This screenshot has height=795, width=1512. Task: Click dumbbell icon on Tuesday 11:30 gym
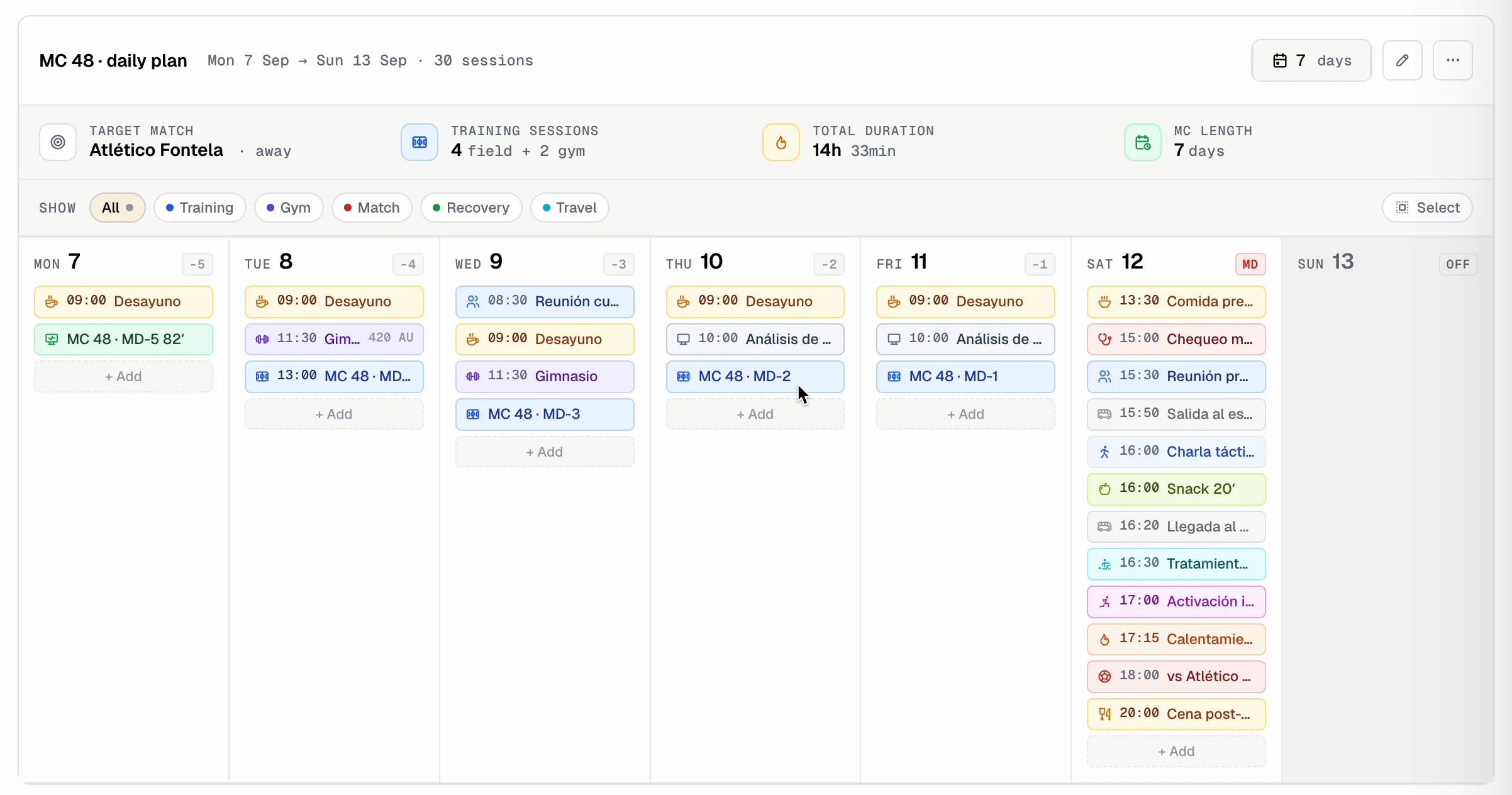[262, 339]
